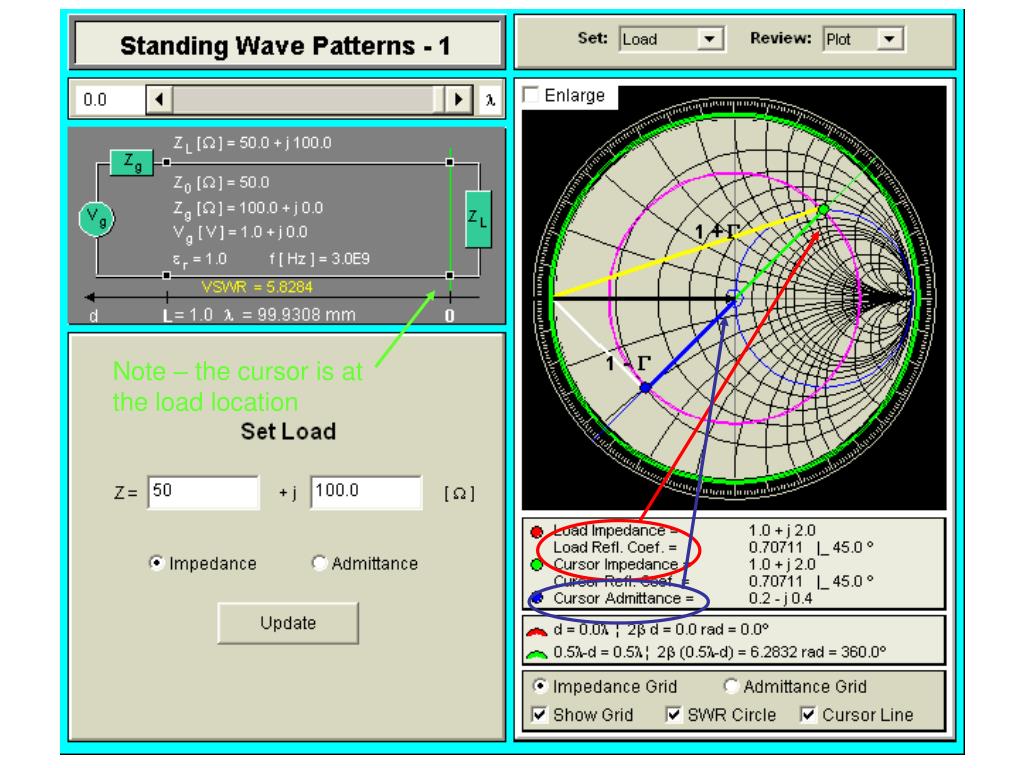Click the lambda unit label next to slider
Image resolution: width=1024 pixels, height=768 pixels.
click(490, 100)
